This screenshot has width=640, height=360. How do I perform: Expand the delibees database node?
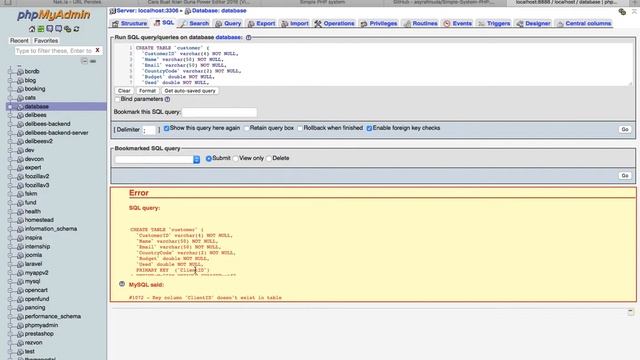pyautogui.click(x=10, y=116)
